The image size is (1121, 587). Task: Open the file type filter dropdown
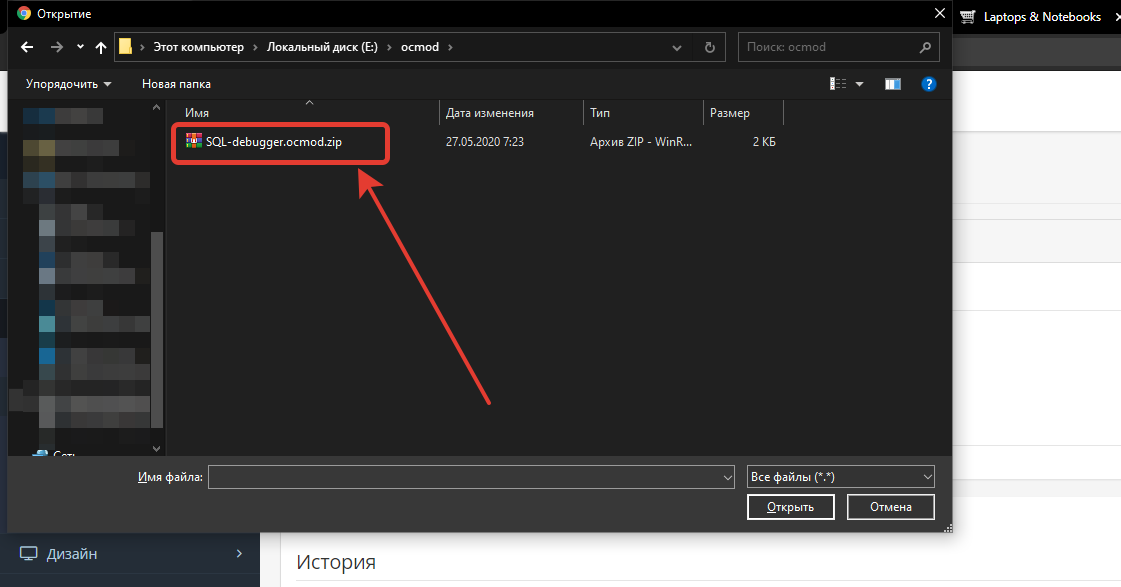click(840, 477)
